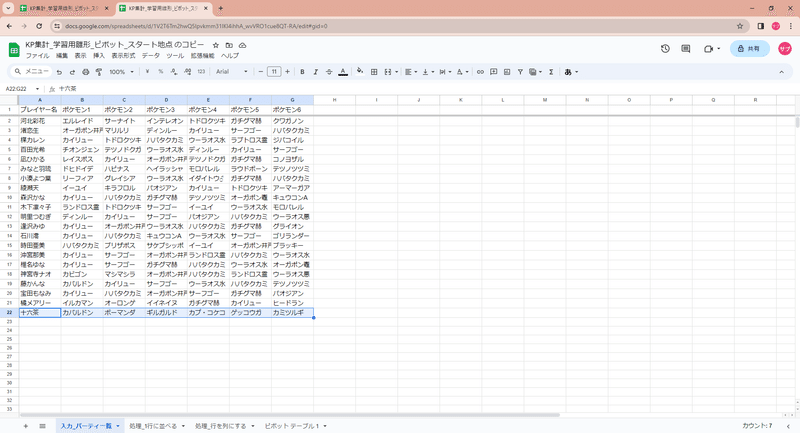The height and width of the screenshot is (433, 800).
Task: Open the comment history icon
Action: (686, 48)
